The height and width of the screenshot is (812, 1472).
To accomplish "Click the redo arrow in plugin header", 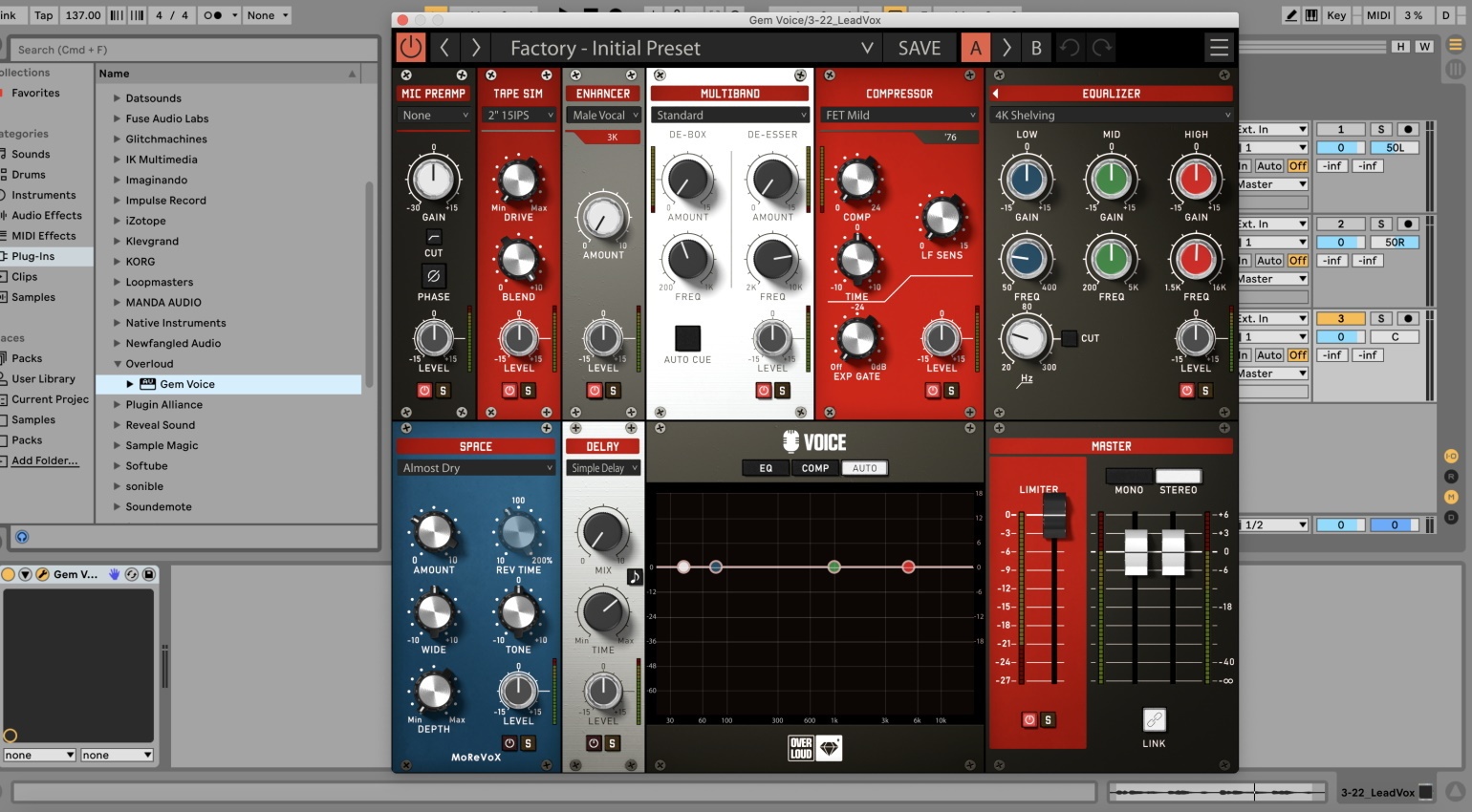I will coord(1102,48).
